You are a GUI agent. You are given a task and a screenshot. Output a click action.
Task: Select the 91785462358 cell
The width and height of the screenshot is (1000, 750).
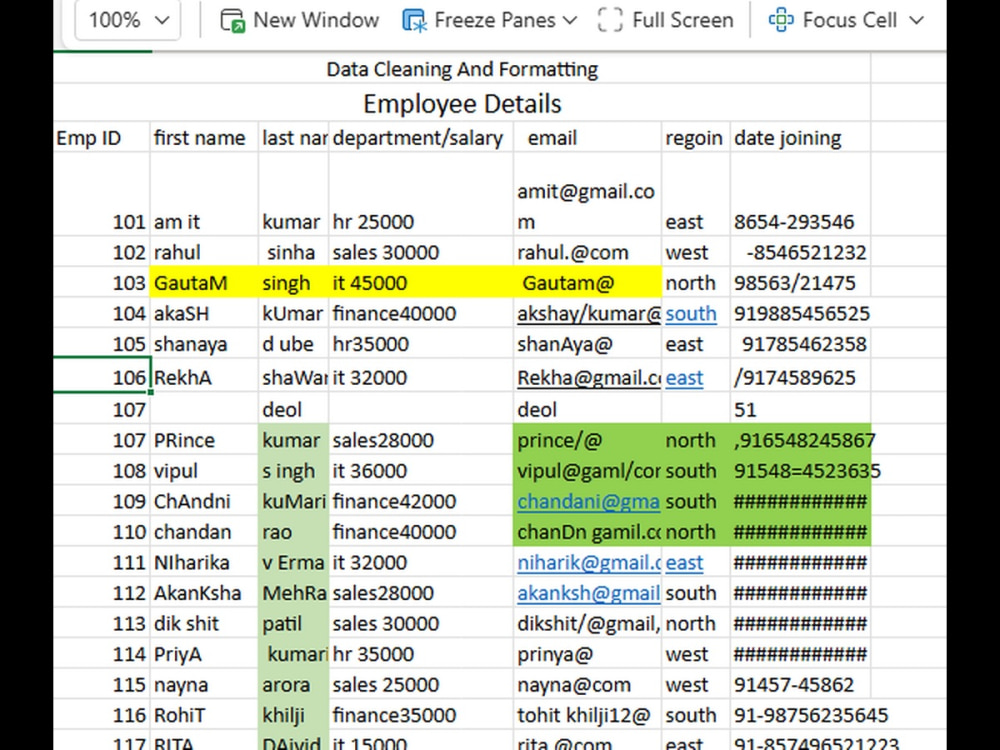[x=800, y=344]
